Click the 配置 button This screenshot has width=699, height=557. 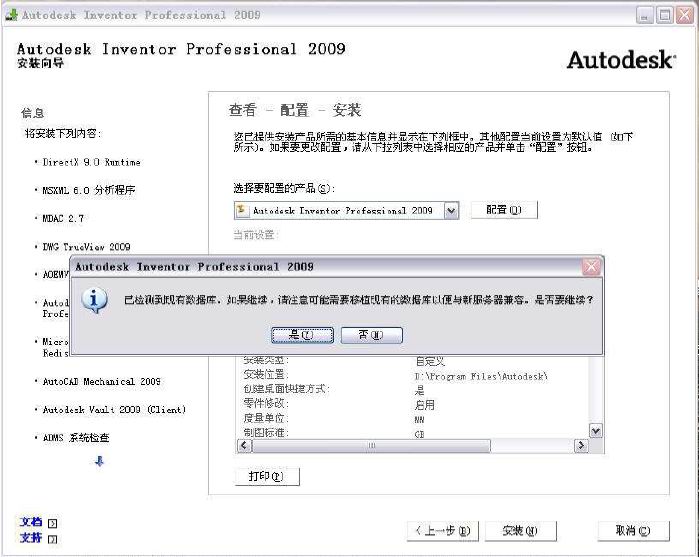tap(504, 210)
